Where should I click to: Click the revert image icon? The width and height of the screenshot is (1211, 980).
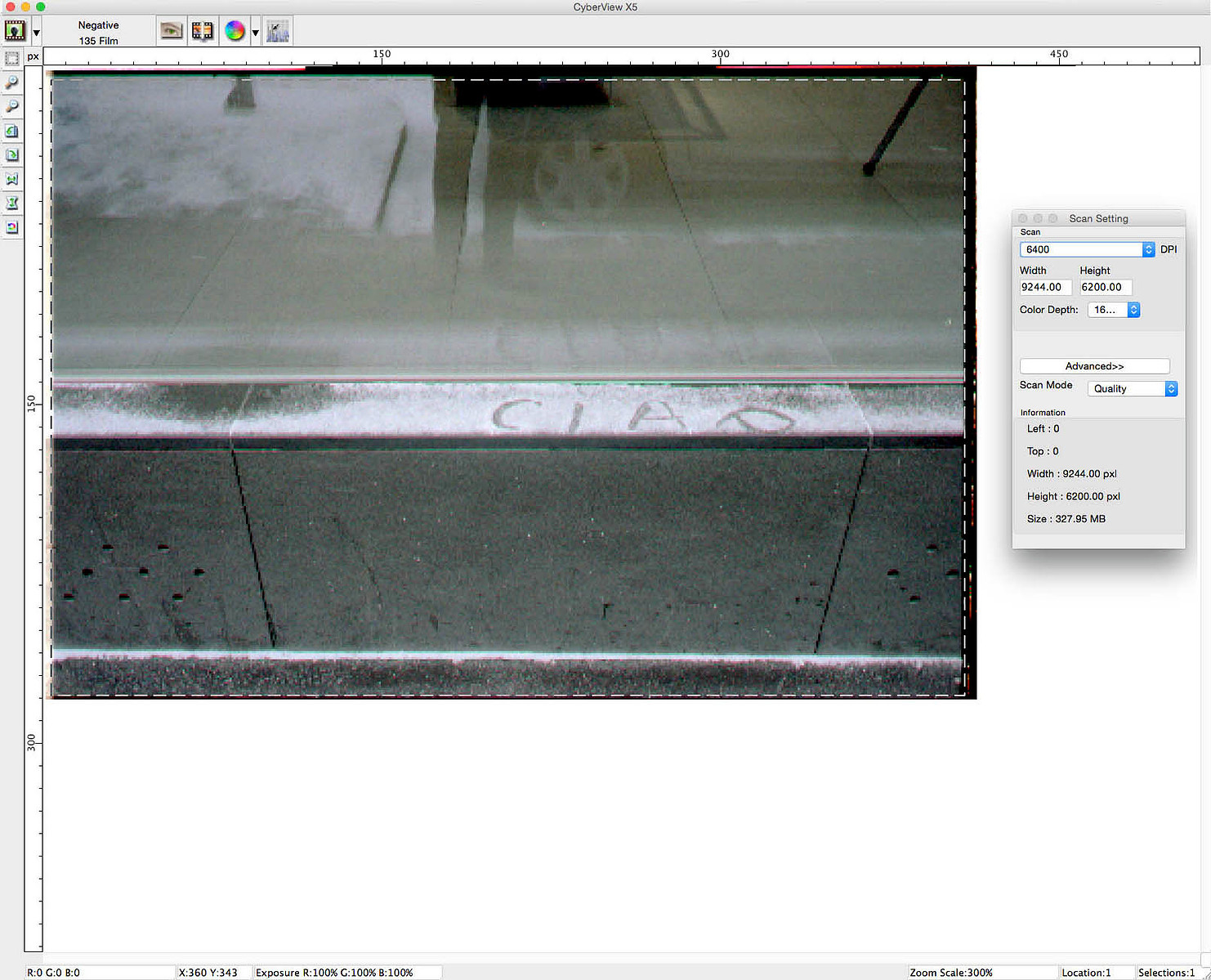pyautogui.click(x=12, y=227)
